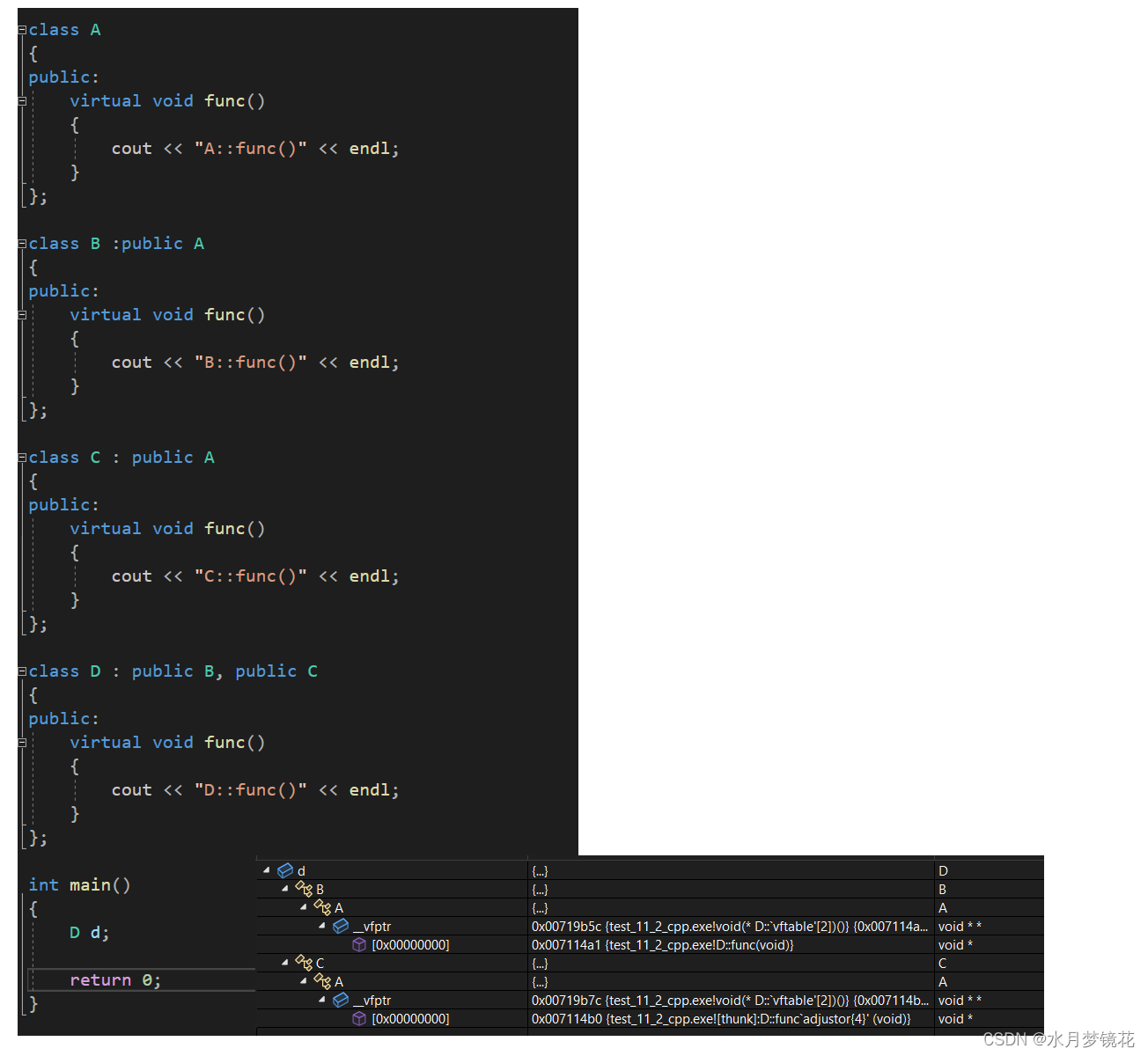
Task: Click the 'class A' declaration line
Action: coord(64,30)
